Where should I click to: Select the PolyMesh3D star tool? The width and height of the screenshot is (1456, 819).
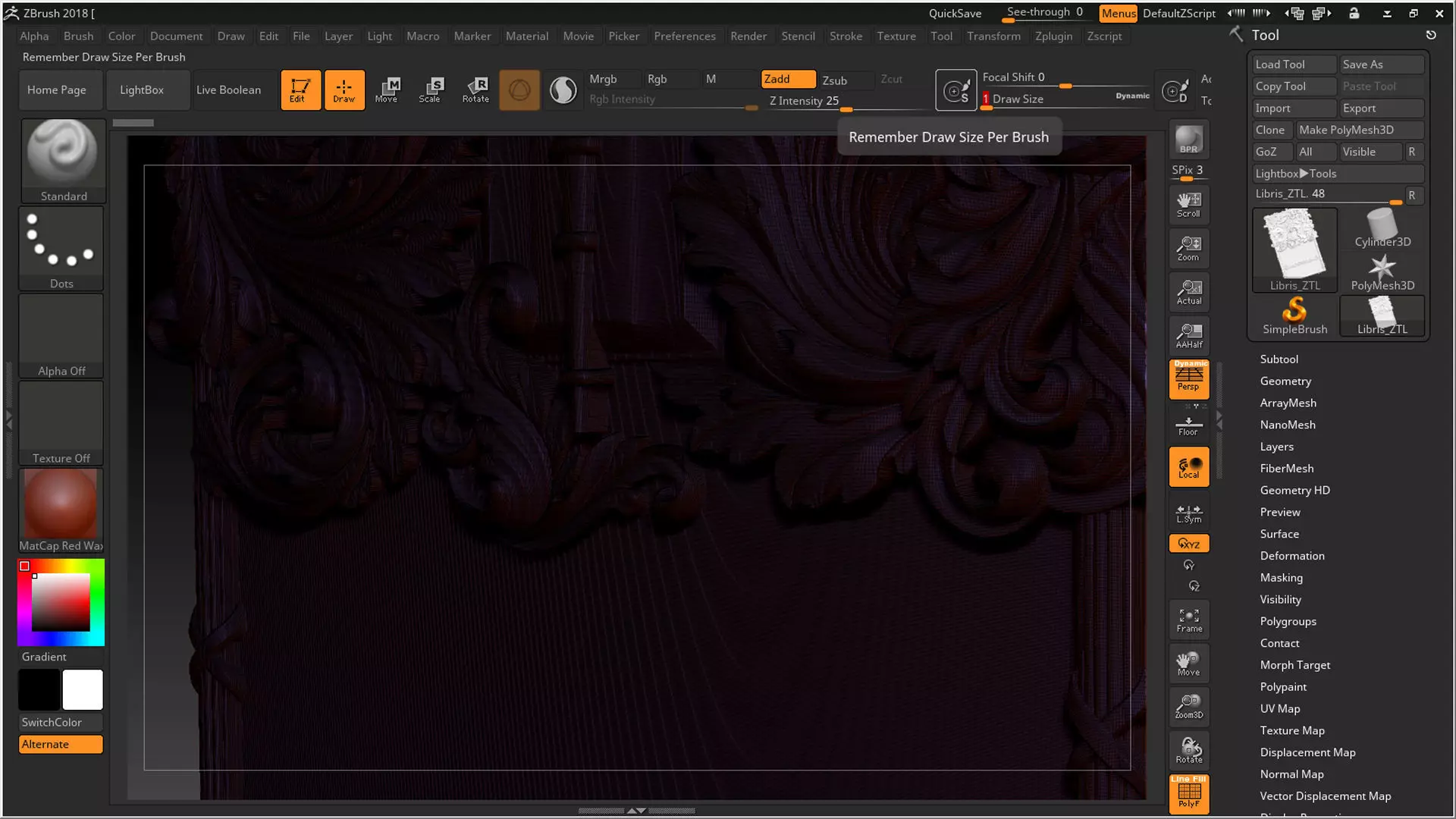coord(1382,272)
